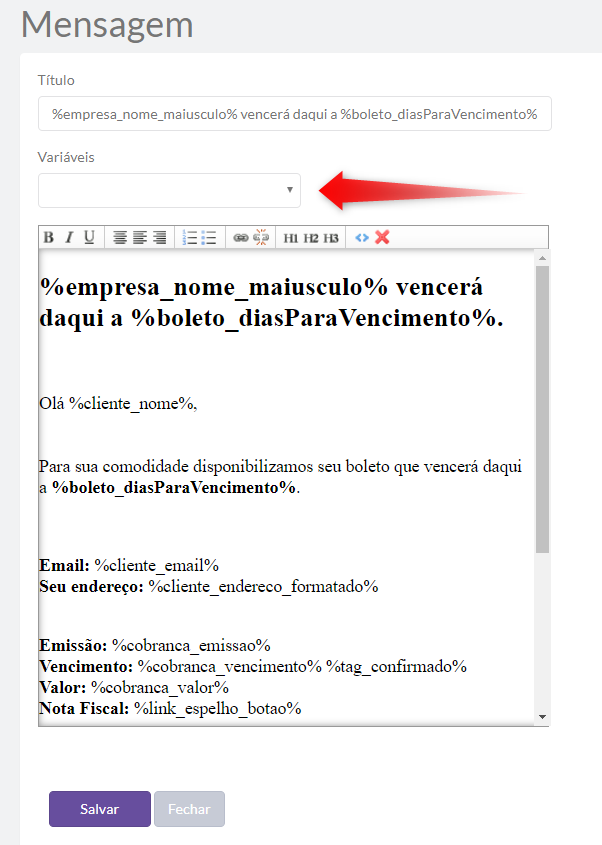Apply Heading 2 style

311,238
